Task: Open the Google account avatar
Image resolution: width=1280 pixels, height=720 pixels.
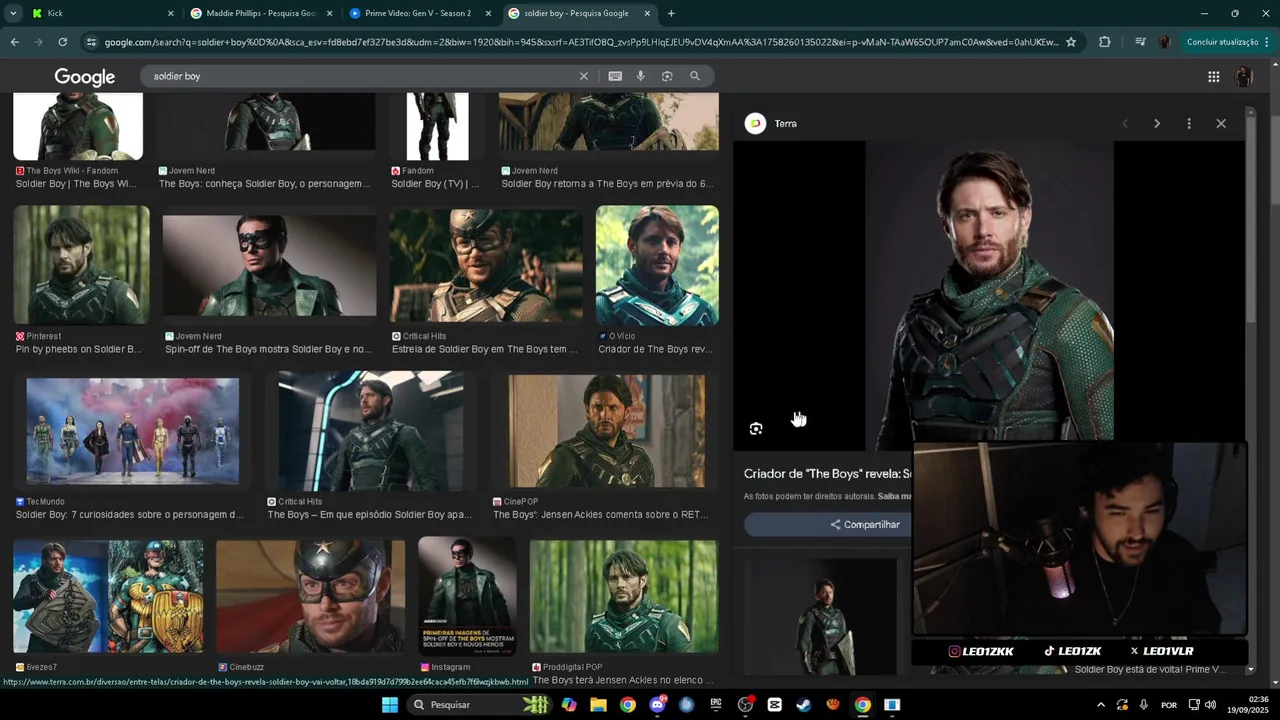Action: tap(1244, 77)
